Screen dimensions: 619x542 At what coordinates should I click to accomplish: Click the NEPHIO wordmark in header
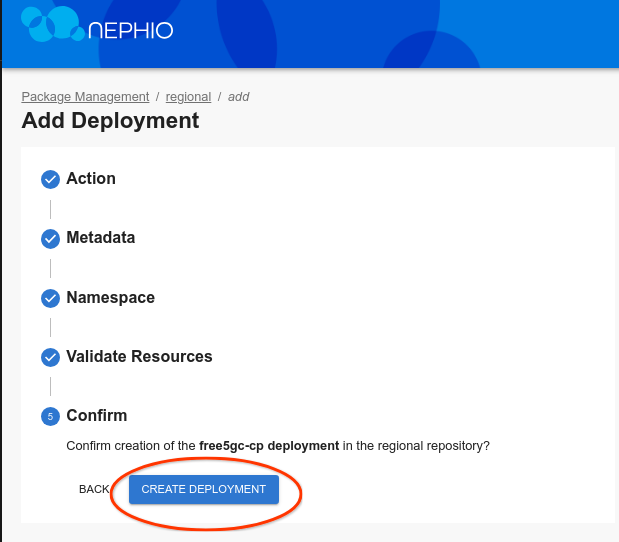tap(130, 30)
